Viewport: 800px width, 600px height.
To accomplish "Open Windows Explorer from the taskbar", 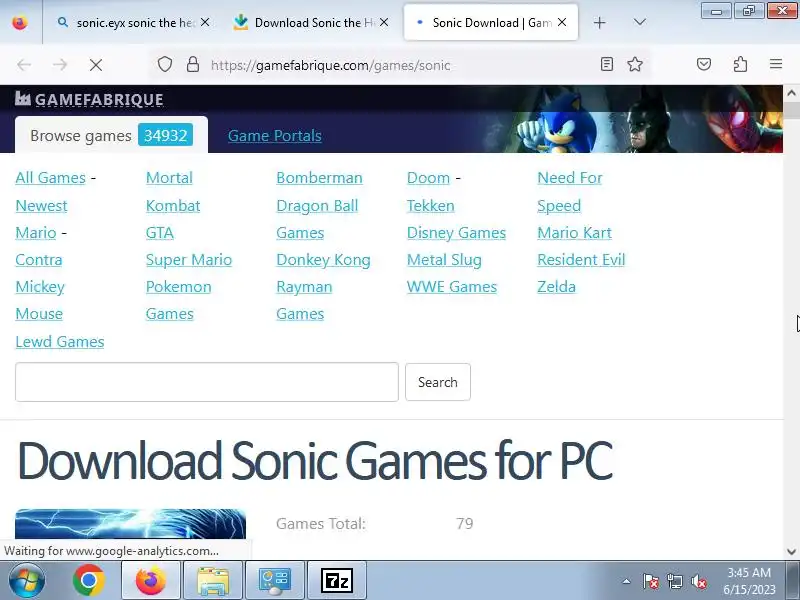I will 213,580.
